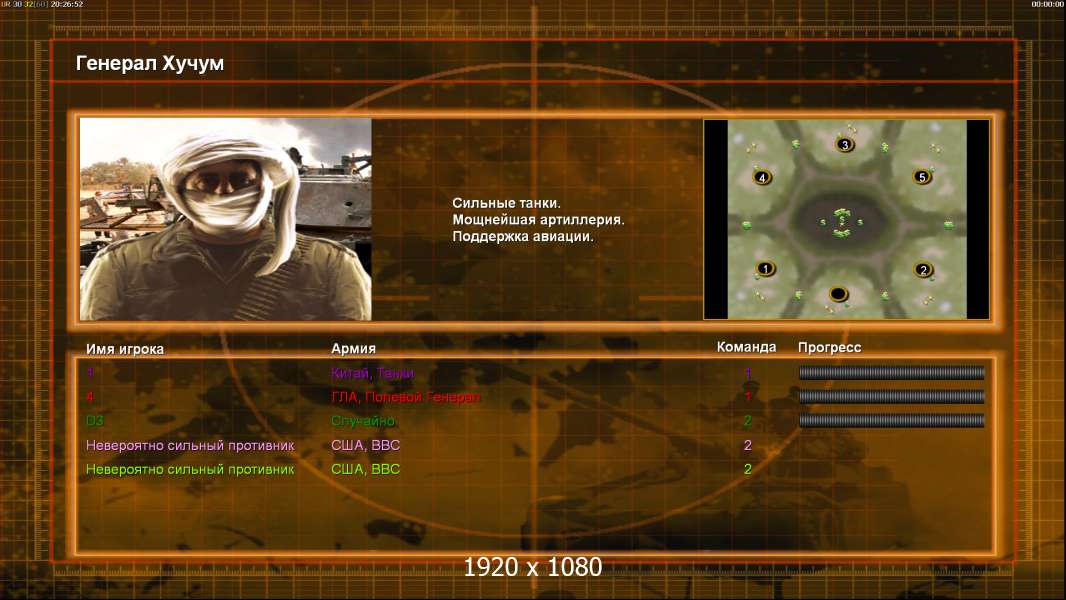Click the team number in the pink "США, ВВС" row

coord(748,445)
